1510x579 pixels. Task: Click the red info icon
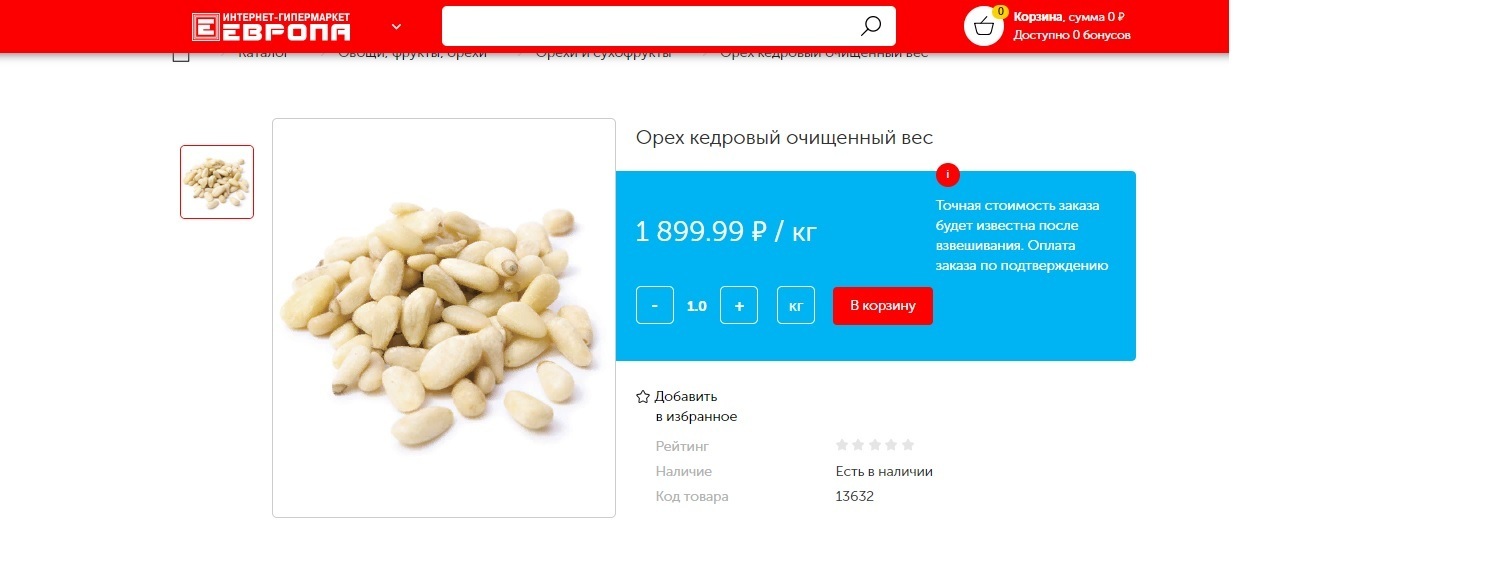point(948,175)
